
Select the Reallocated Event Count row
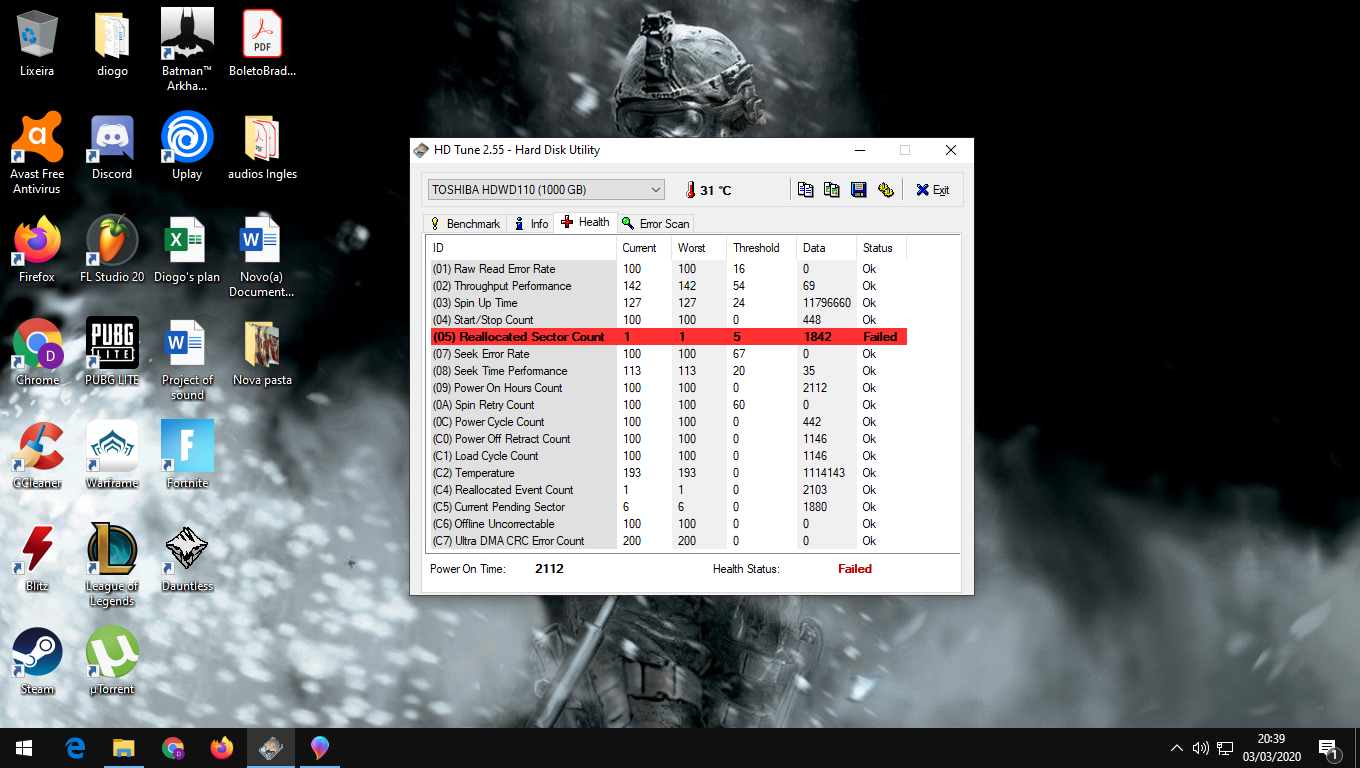(668, 490)
